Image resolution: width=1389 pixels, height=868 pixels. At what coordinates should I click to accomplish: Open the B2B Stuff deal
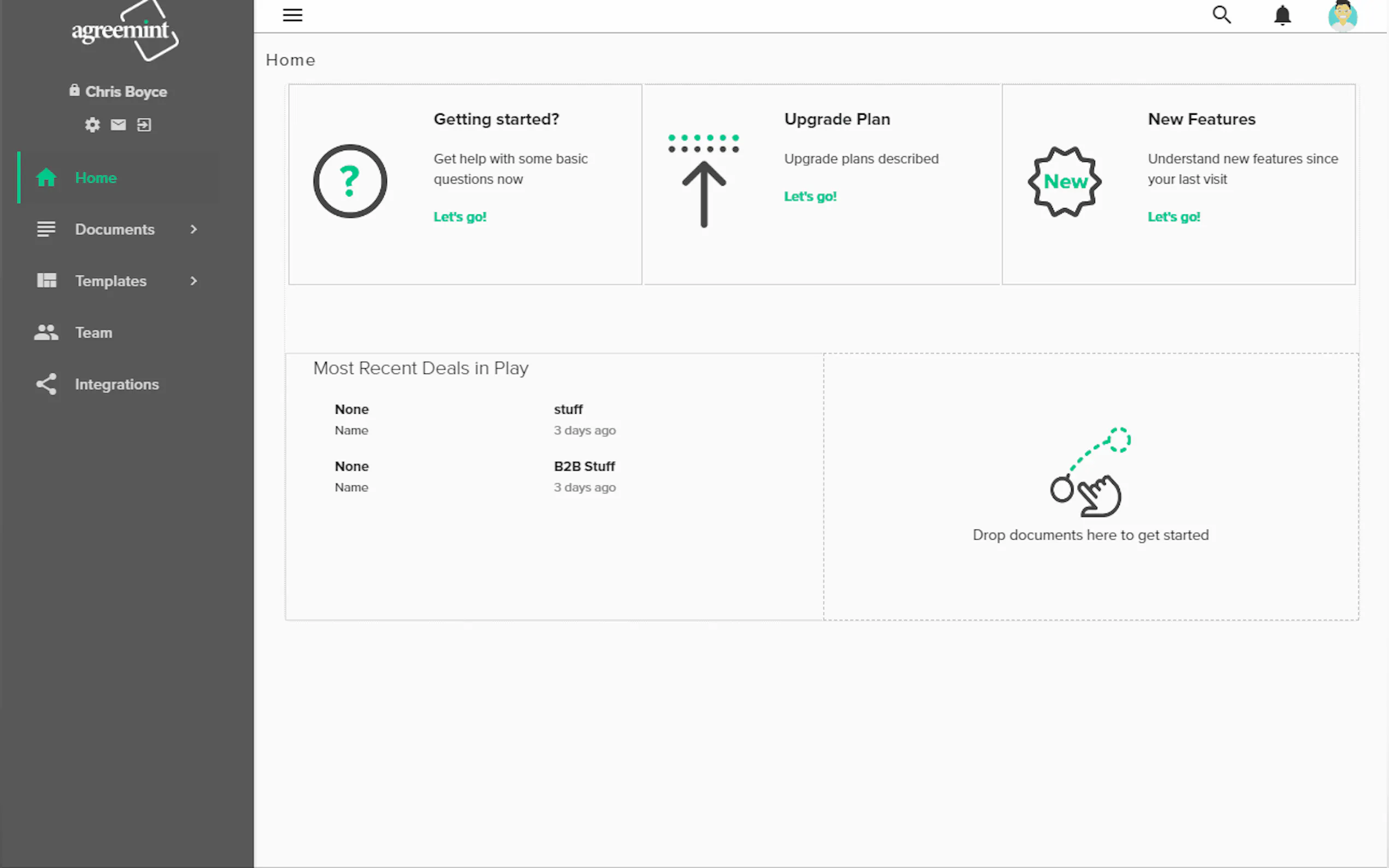click(x=584, y=466)
